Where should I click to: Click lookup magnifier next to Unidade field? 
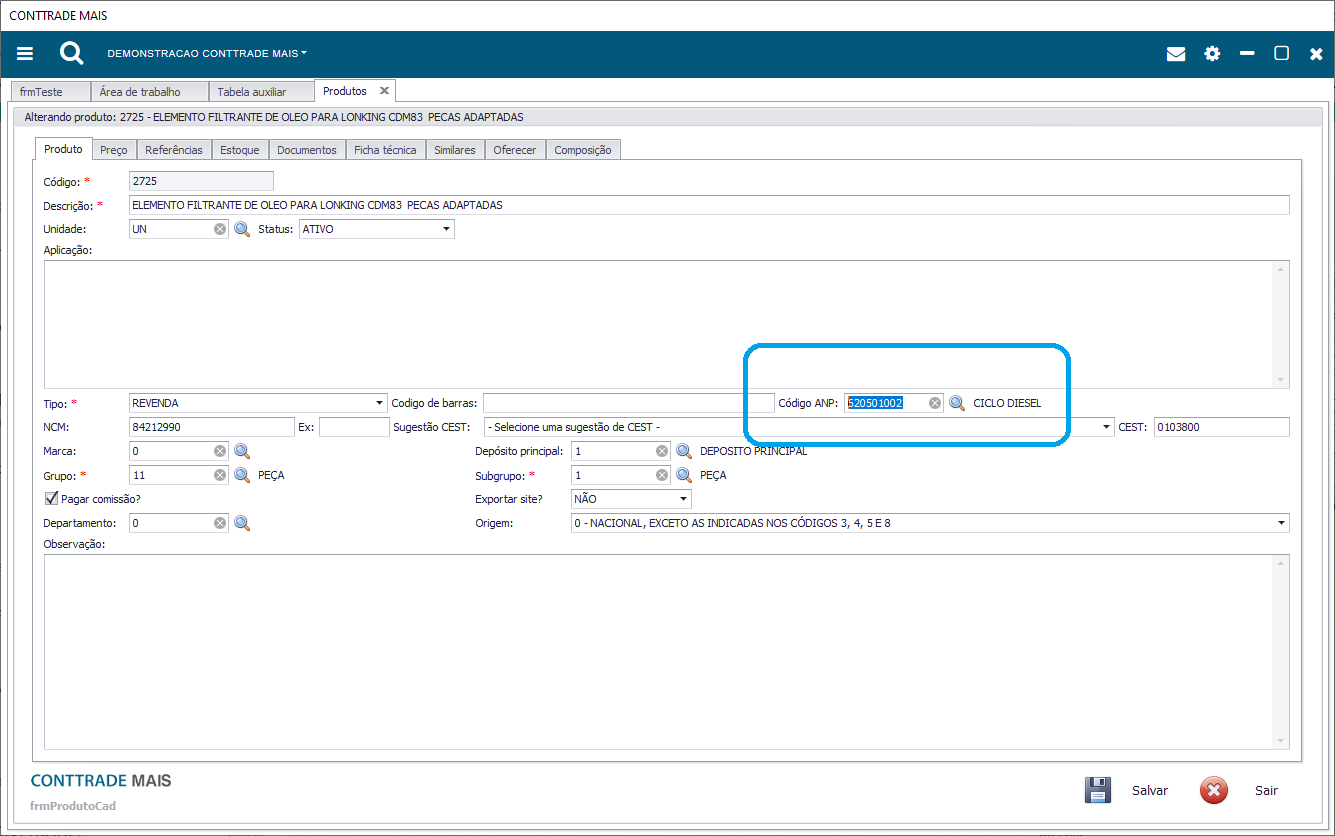[242, 229]
